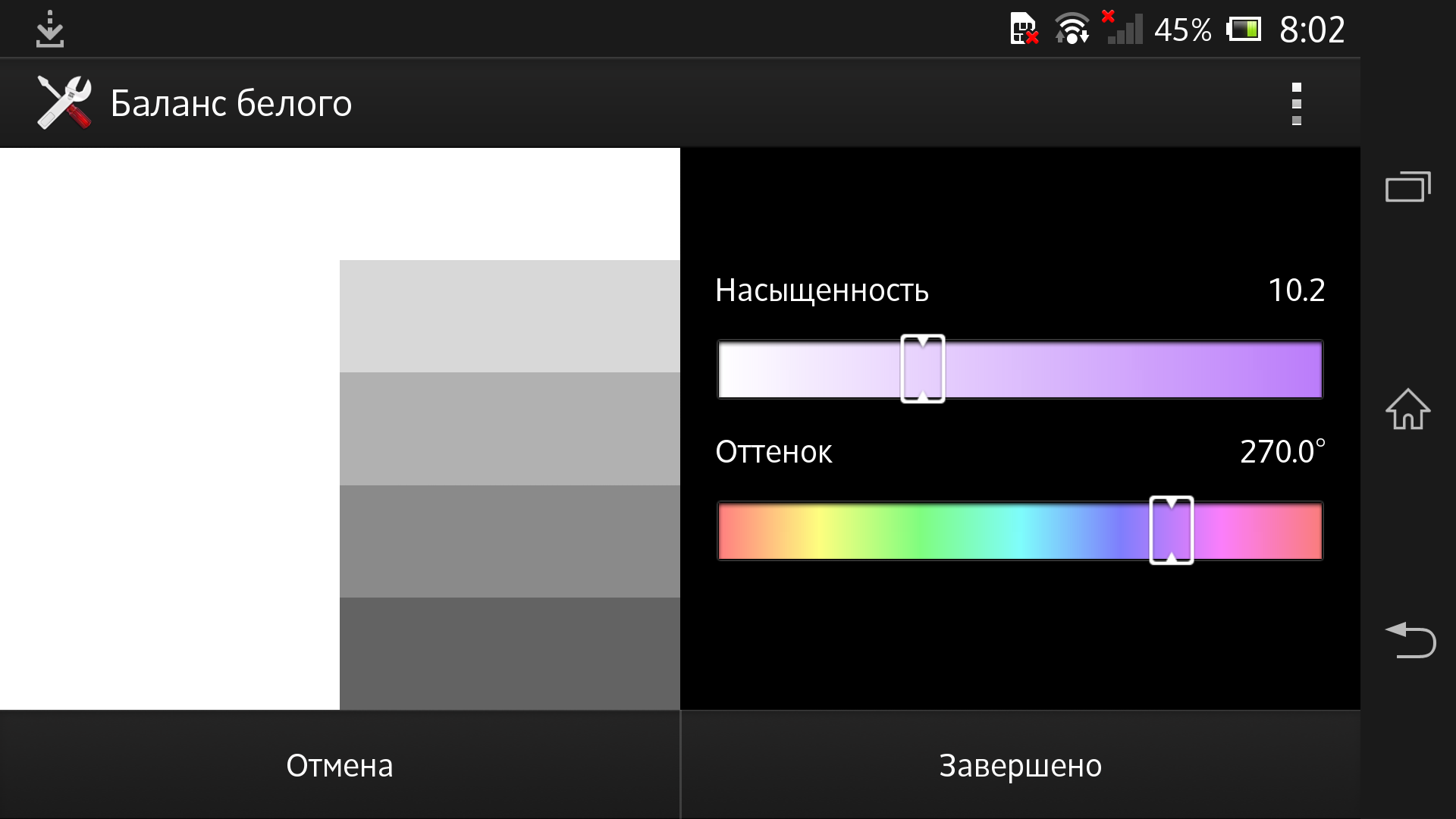The image size is (1456, 819).
Task: Click the Отмена button
Action: pos(340,765)
